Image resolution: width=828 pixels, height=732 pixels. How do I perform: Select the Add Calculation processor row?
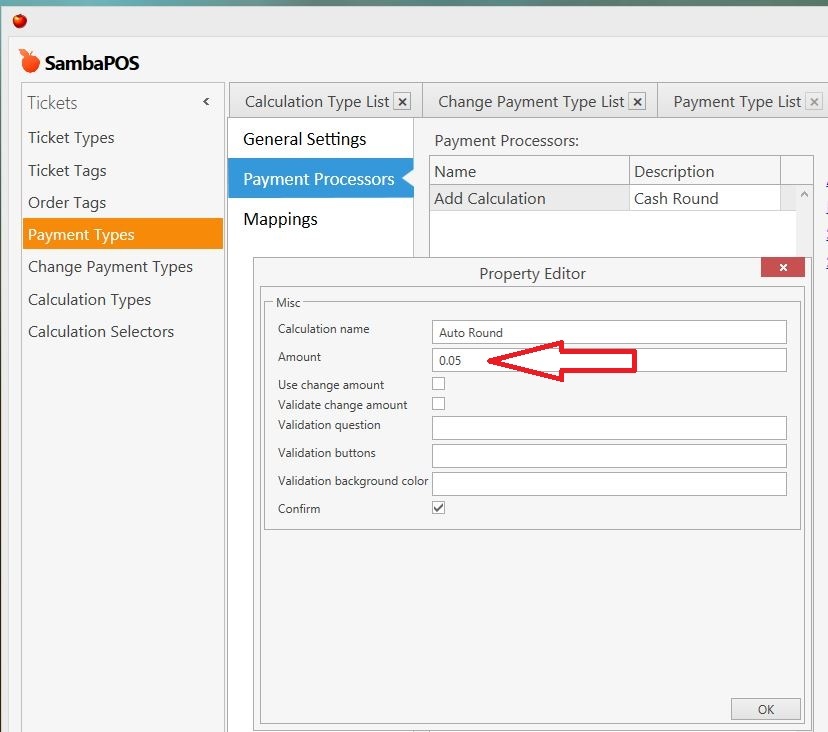(490, 198)
